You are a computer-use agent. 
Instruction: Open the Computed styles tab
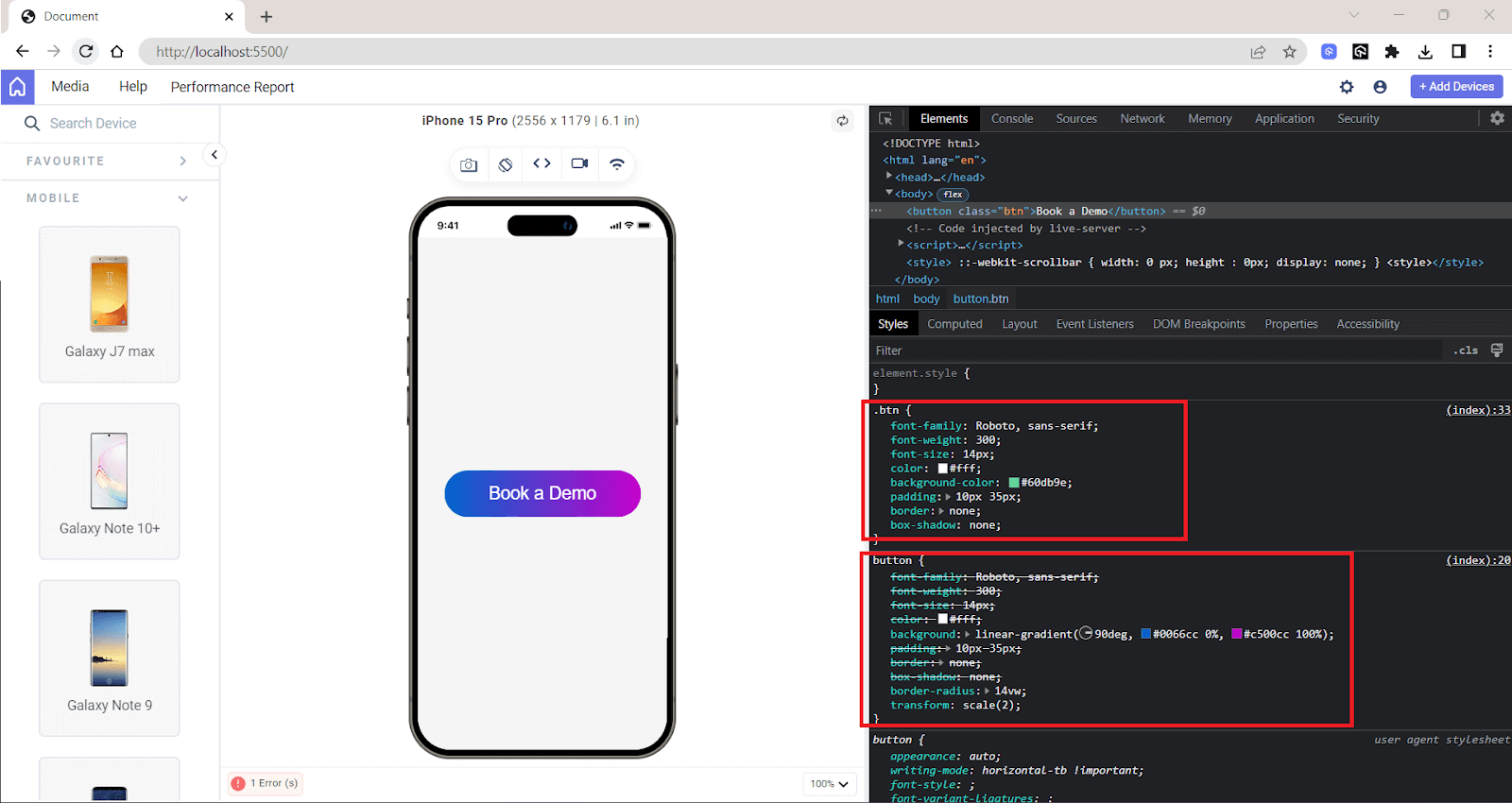(954, 324)
